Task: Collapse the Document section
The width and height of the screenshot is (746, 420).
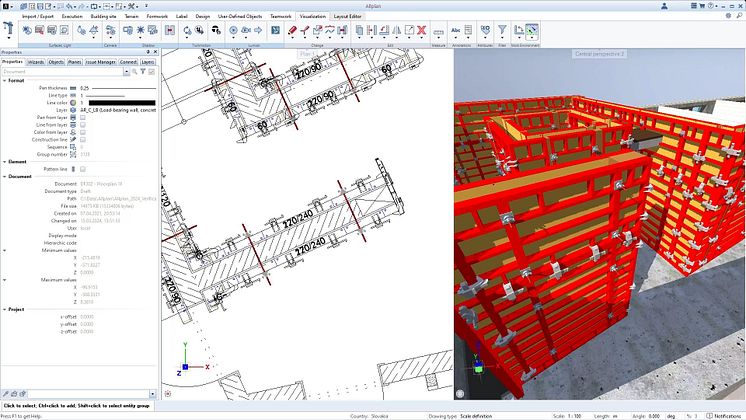Action: coord(5,176)
